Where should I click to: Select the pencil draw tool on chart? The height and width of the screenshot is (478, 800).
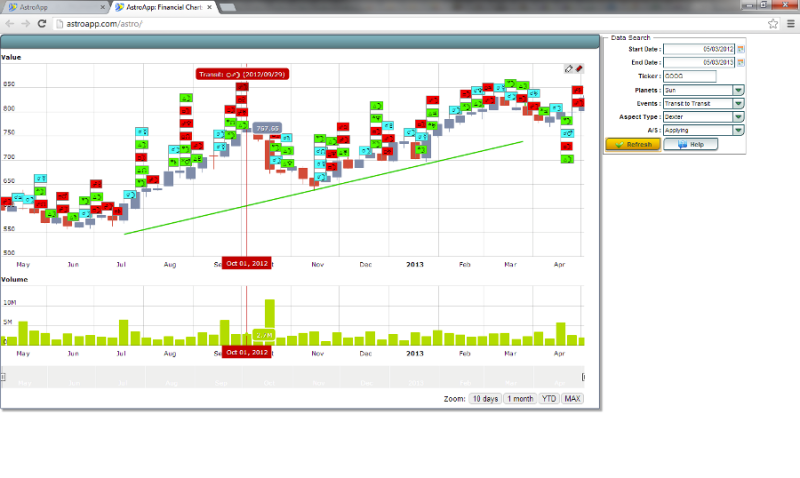tap(569, 69)
